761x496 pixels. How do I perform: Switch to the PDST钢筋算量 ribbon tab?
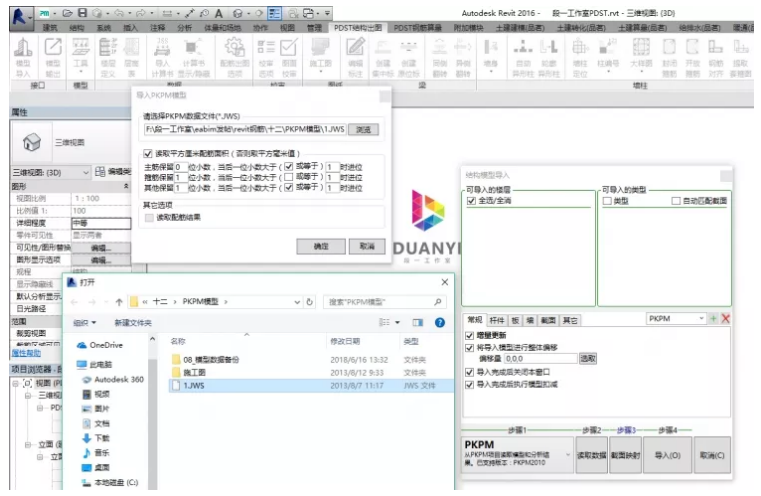point(418,28)
